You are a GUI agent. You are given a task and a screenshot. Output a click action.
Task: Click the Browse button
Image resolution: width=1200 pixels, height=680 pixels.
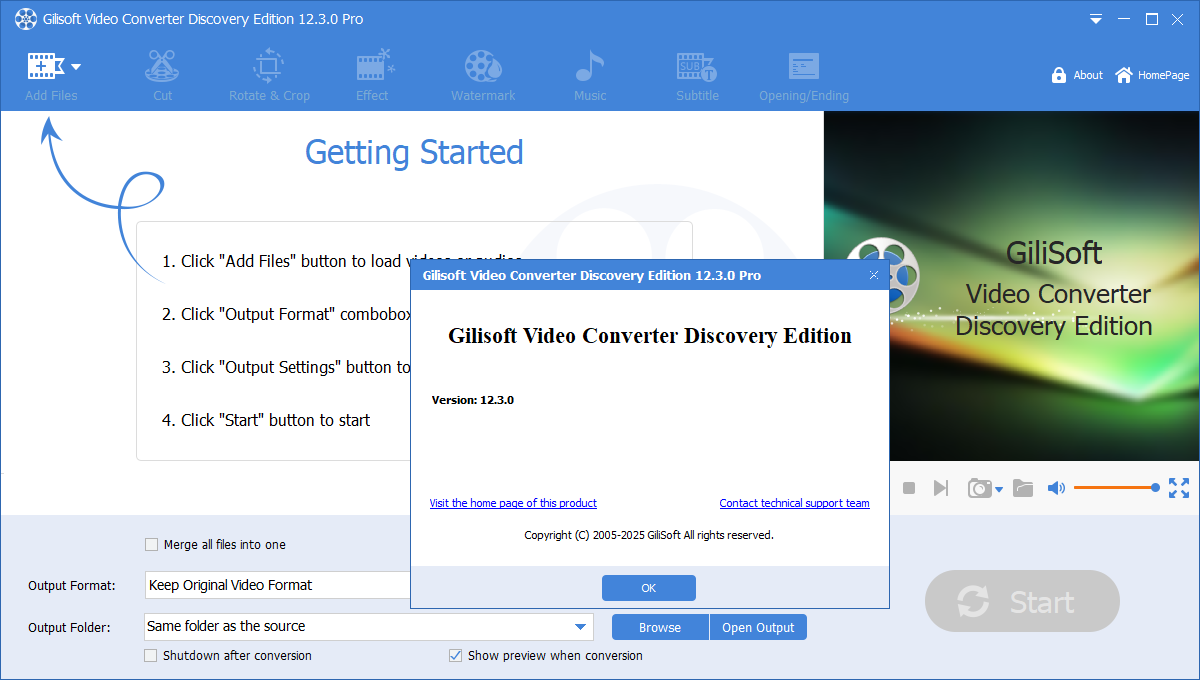660,628
